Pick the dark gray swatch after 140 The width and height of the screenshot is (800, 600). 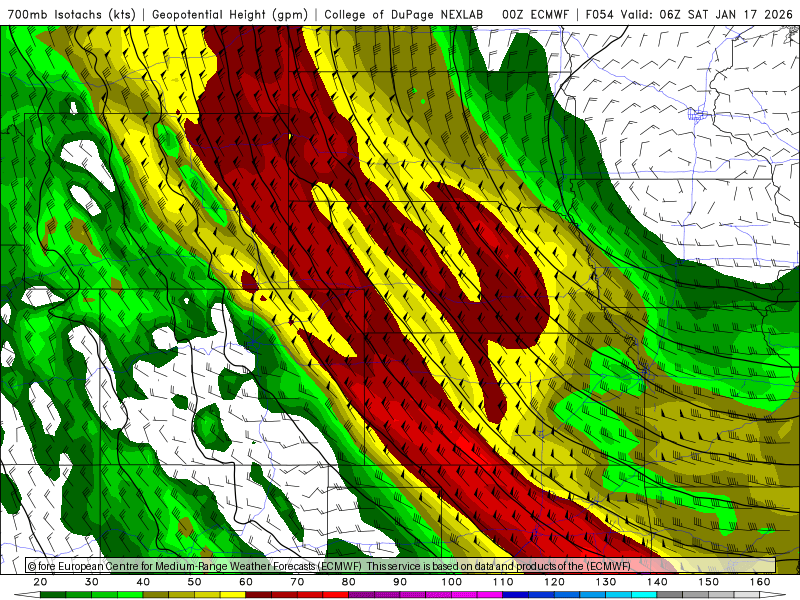pos(670,595)
